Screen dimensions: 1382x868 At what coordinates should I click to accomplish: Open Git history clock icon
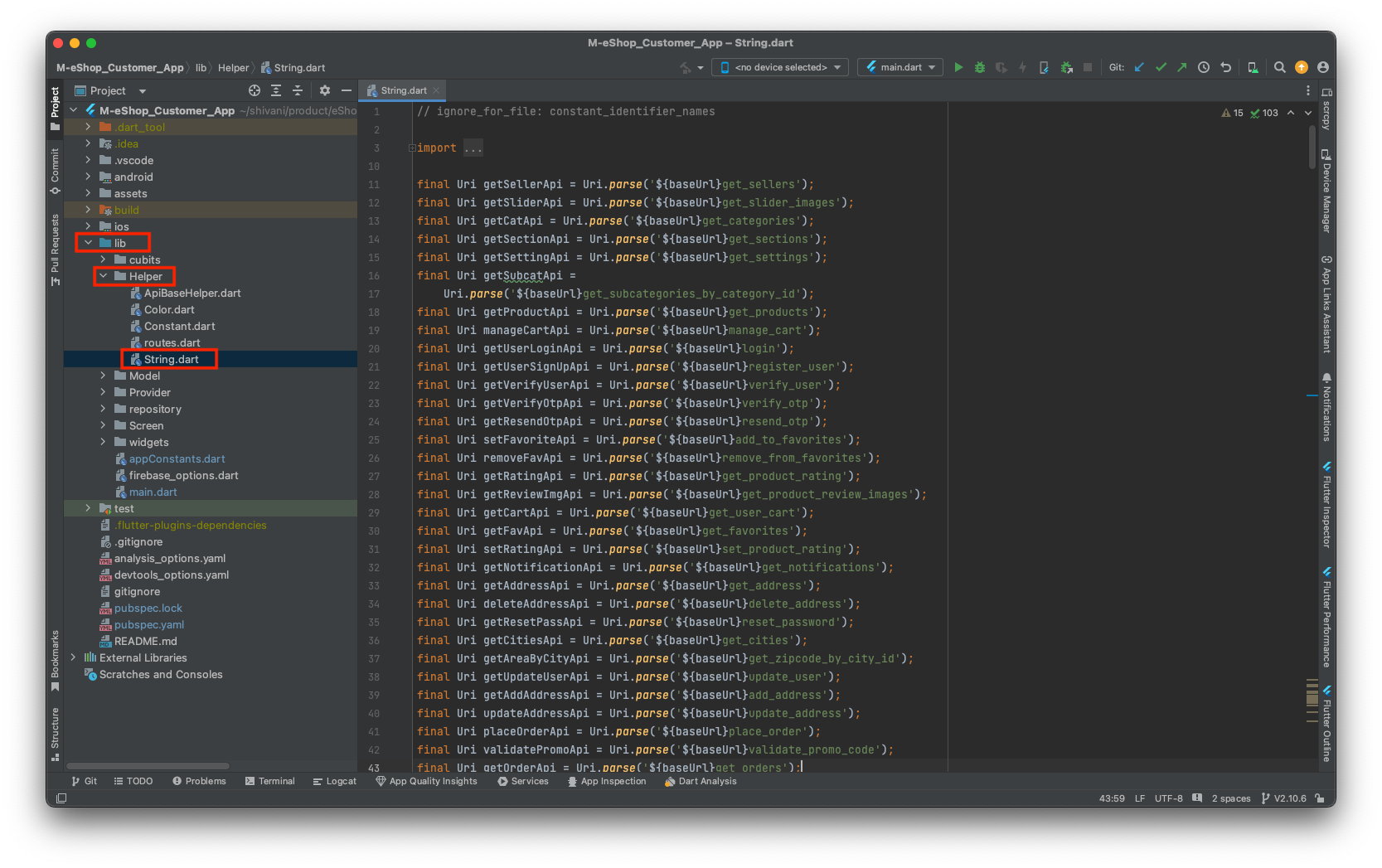tap(1204, 67)
